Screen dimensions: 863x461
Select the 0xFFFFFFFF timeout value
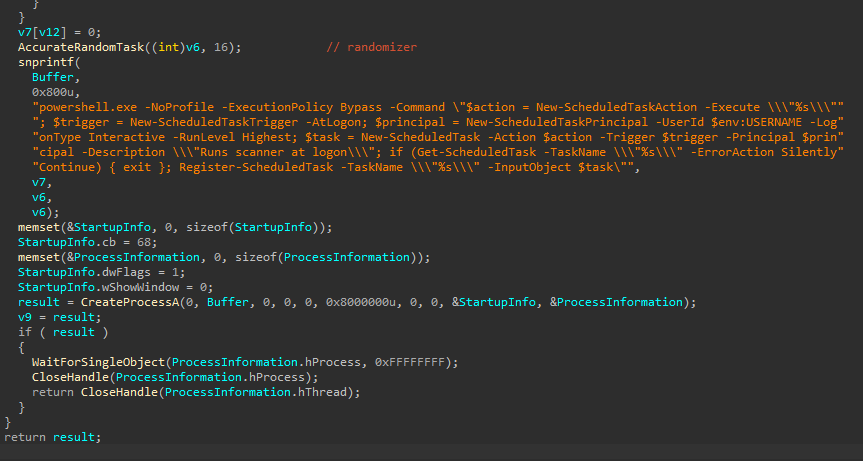(410, 363)
